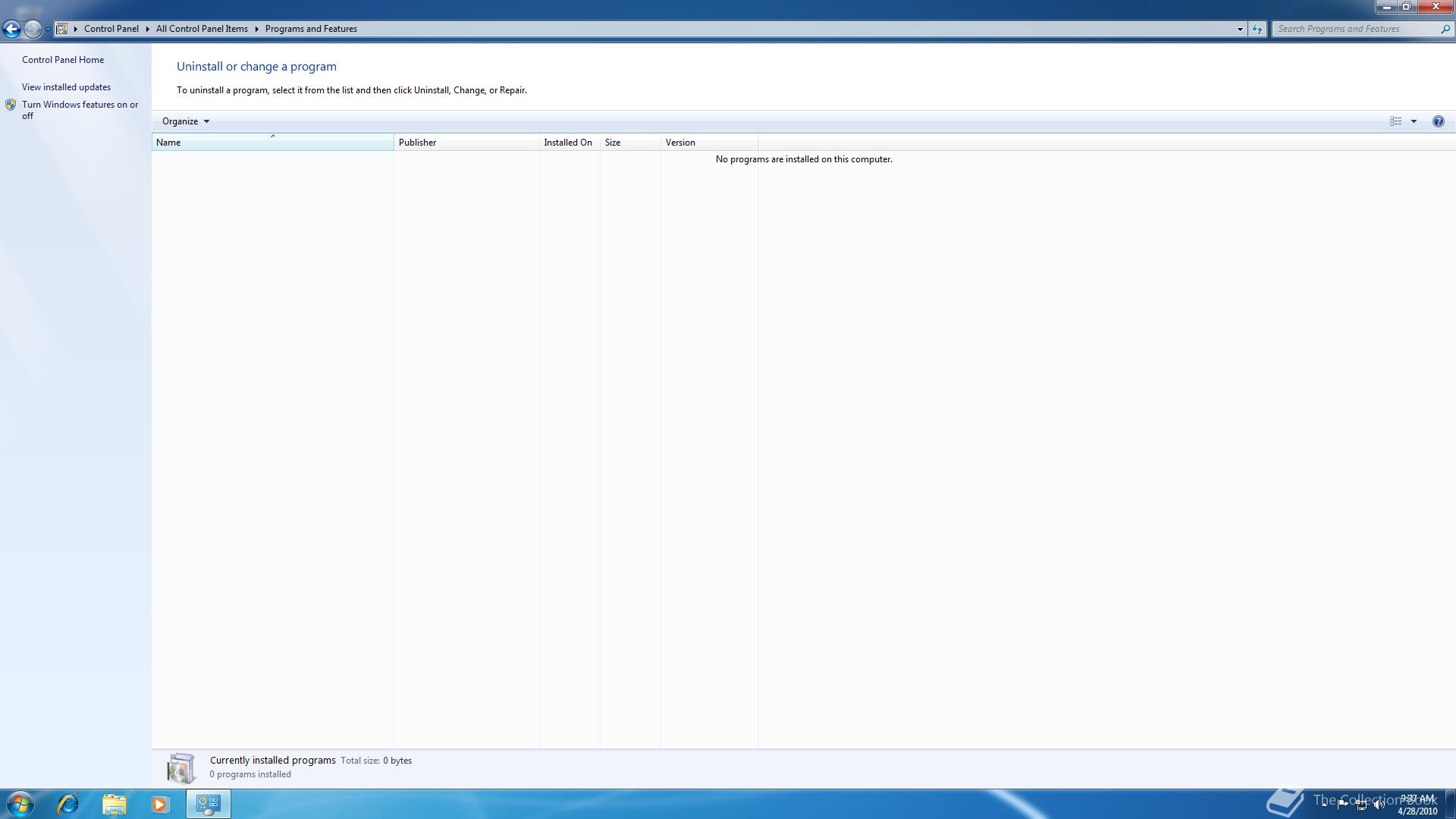Expand the Organize dropdown menu
The image size is (1456, 819).
point(185,121)
